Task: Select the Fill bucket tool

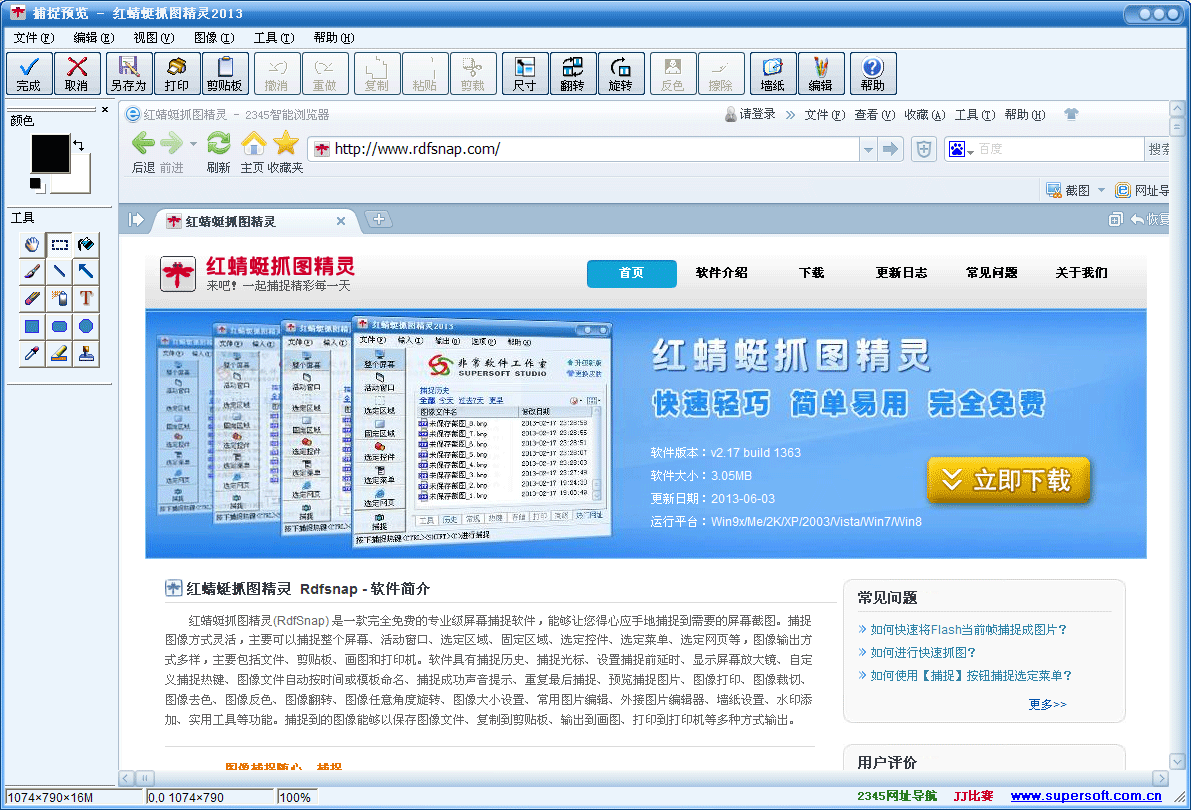Action: 85,243
